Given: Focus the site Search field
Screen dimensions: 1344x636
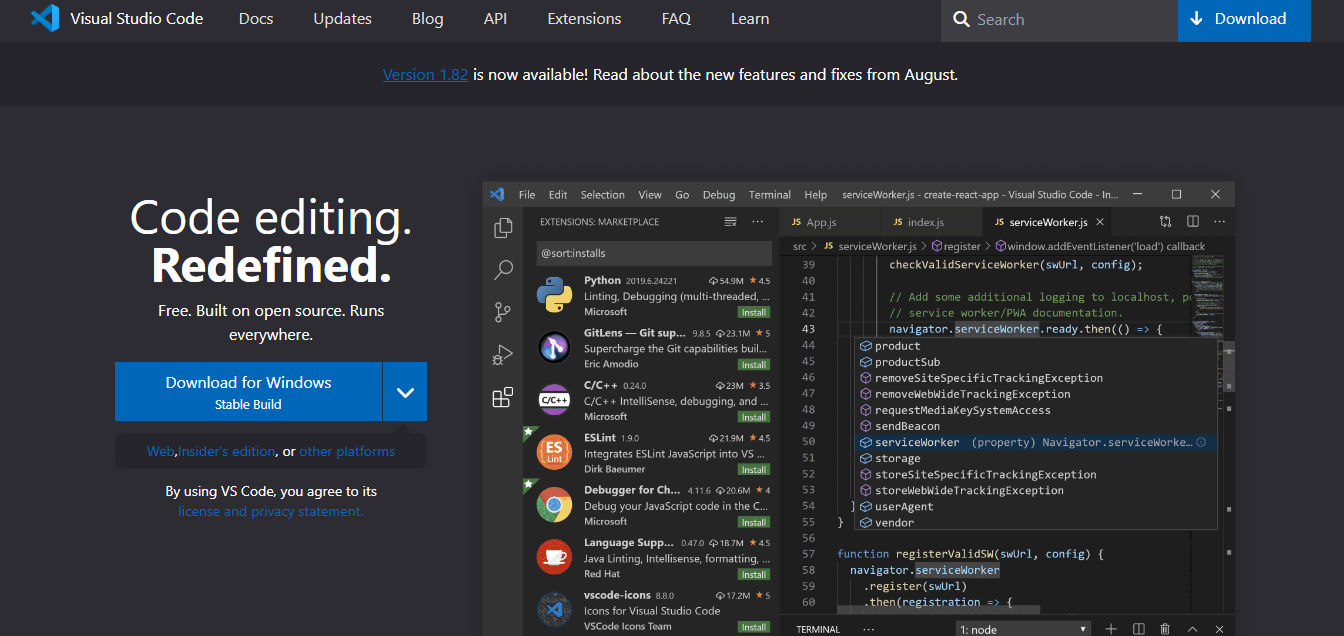Looking at the screenshot, I should tap(1059, 20).
